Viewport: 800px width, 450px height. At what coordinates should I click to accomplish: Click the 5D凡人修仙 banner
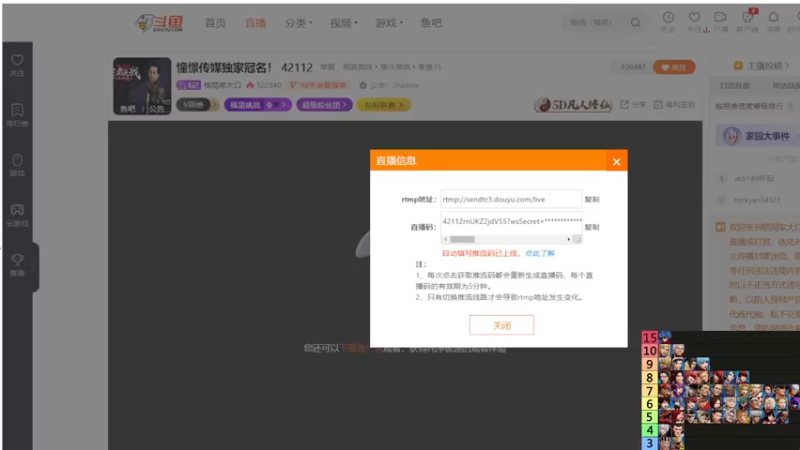coord(573,105)
